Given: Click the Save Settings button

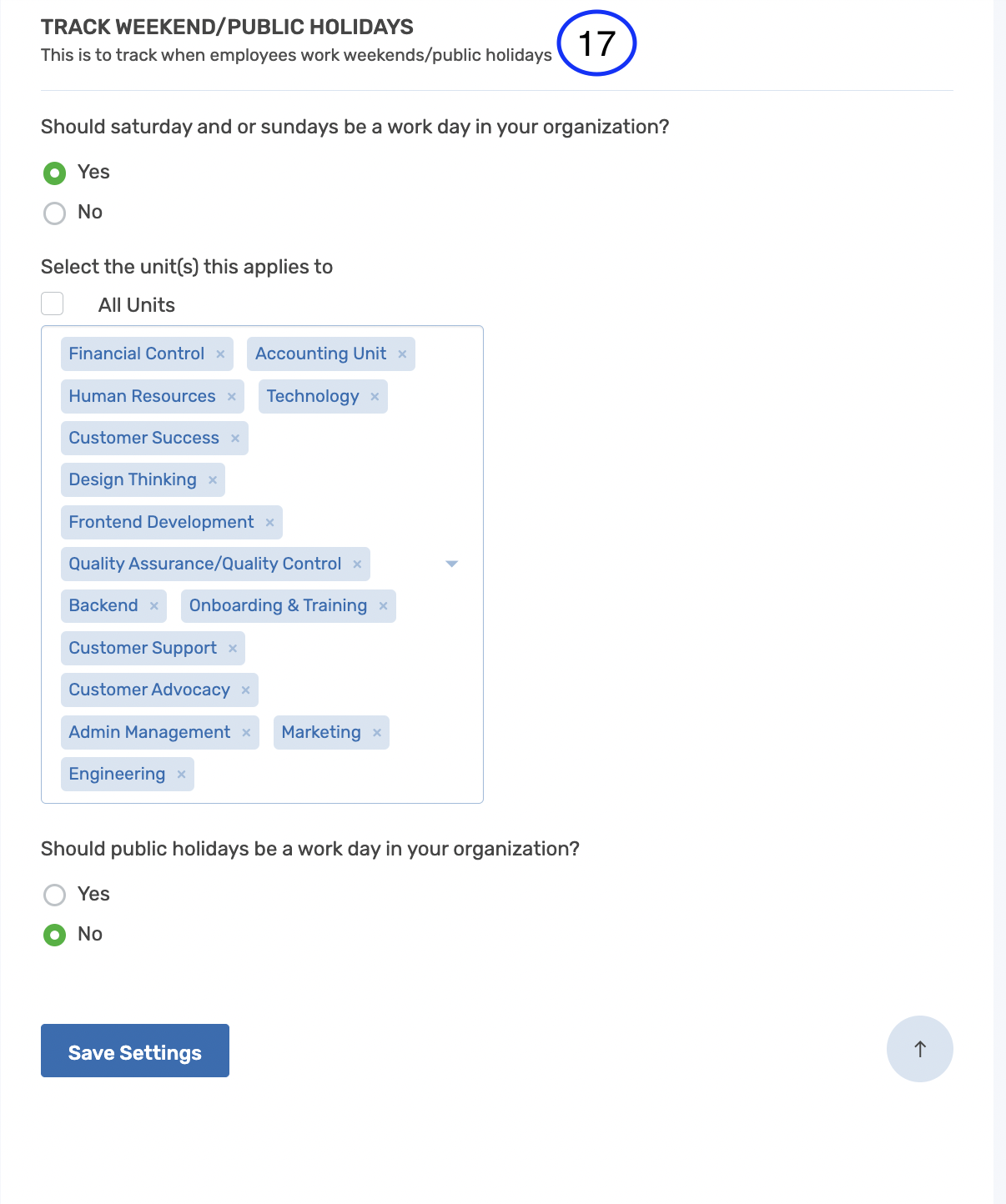Looking at the screenshot, I should point(134,1051).
